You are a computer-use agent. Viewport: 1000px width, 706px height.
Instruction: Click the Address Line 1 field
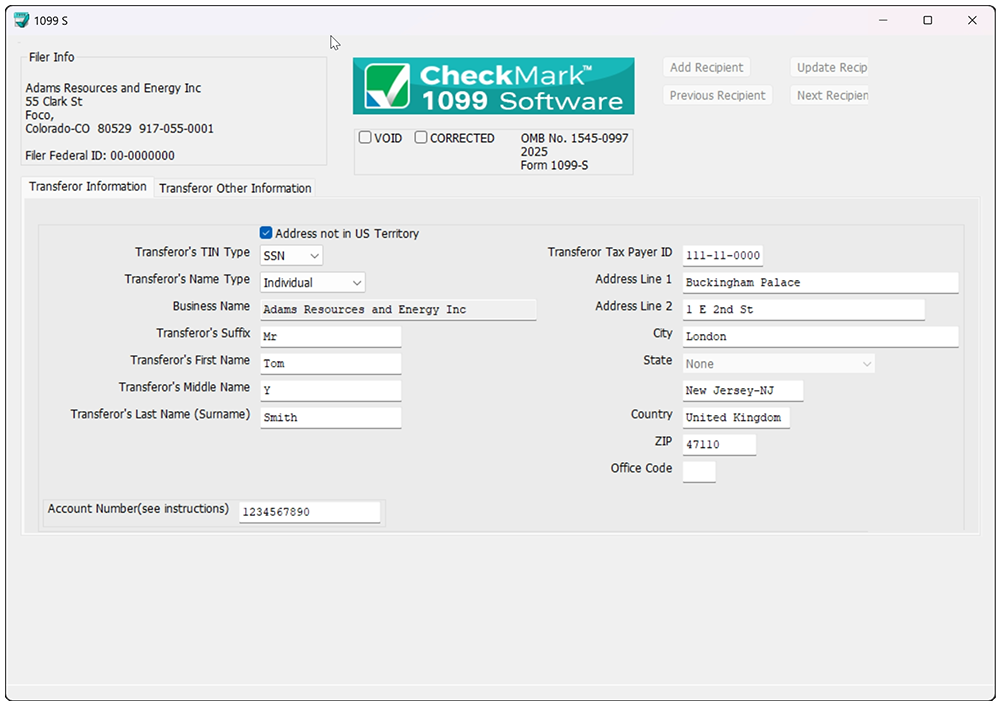pyautogui.click(x=820, y=283)
